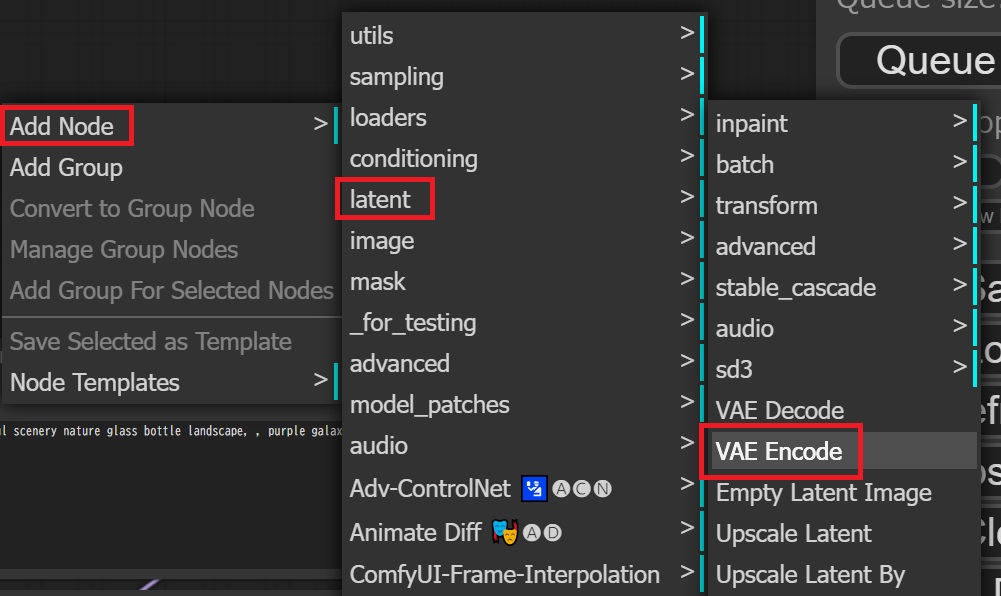Expand the inpaint submenu chevron
The height and width of the screenshot is (596, 1001).
coord(958,123)
